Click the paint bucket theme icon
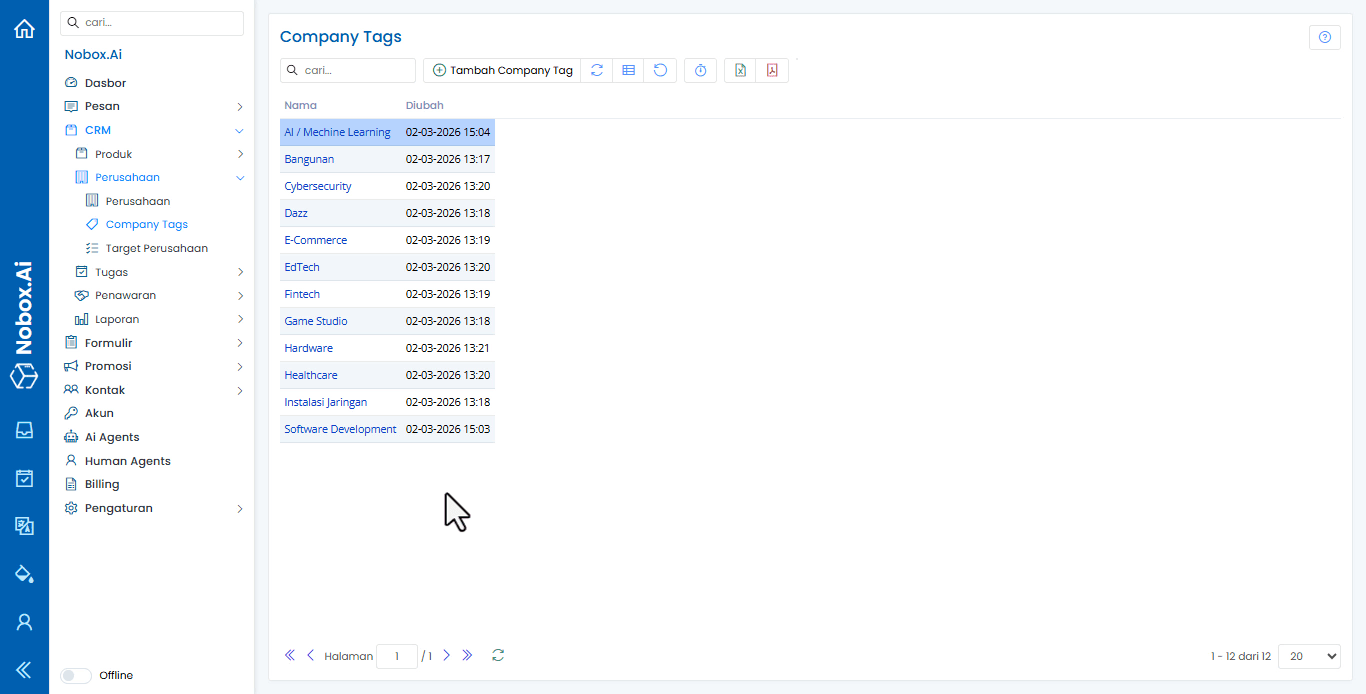This screenshot has width=1366, height=694. [24, 574]
